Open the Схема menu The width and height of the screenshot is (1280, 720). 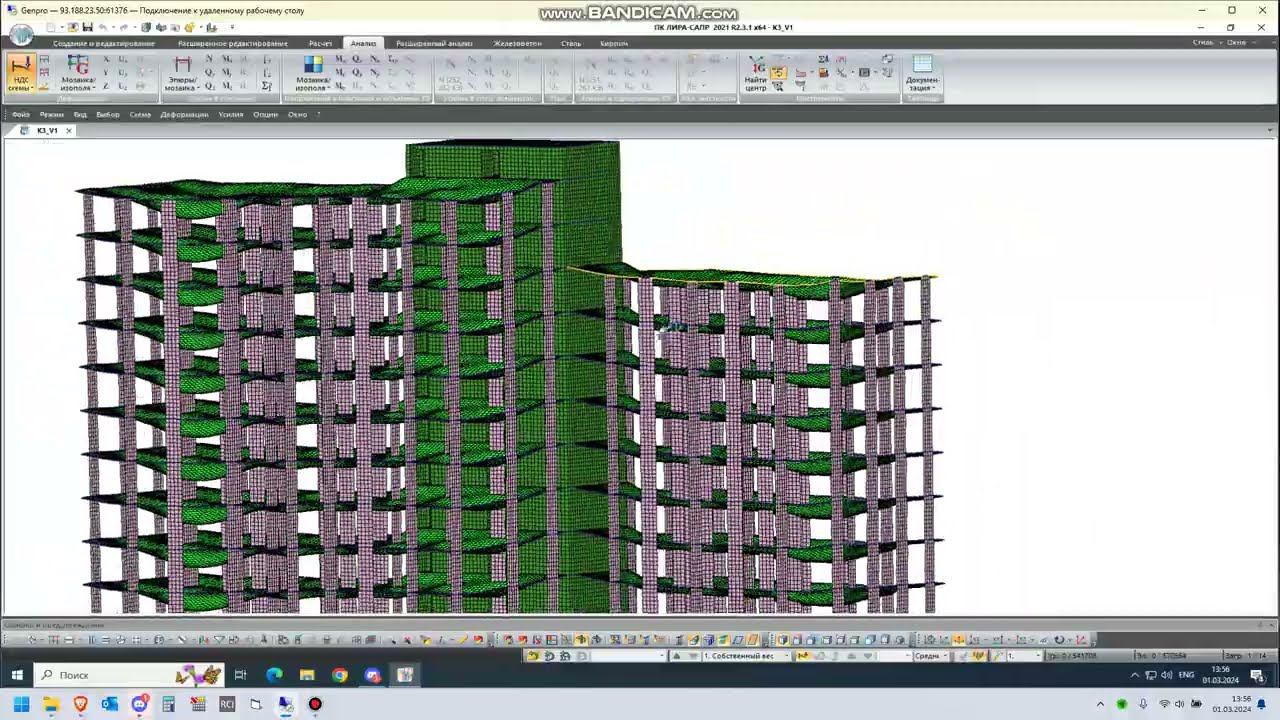coord(140,115)
